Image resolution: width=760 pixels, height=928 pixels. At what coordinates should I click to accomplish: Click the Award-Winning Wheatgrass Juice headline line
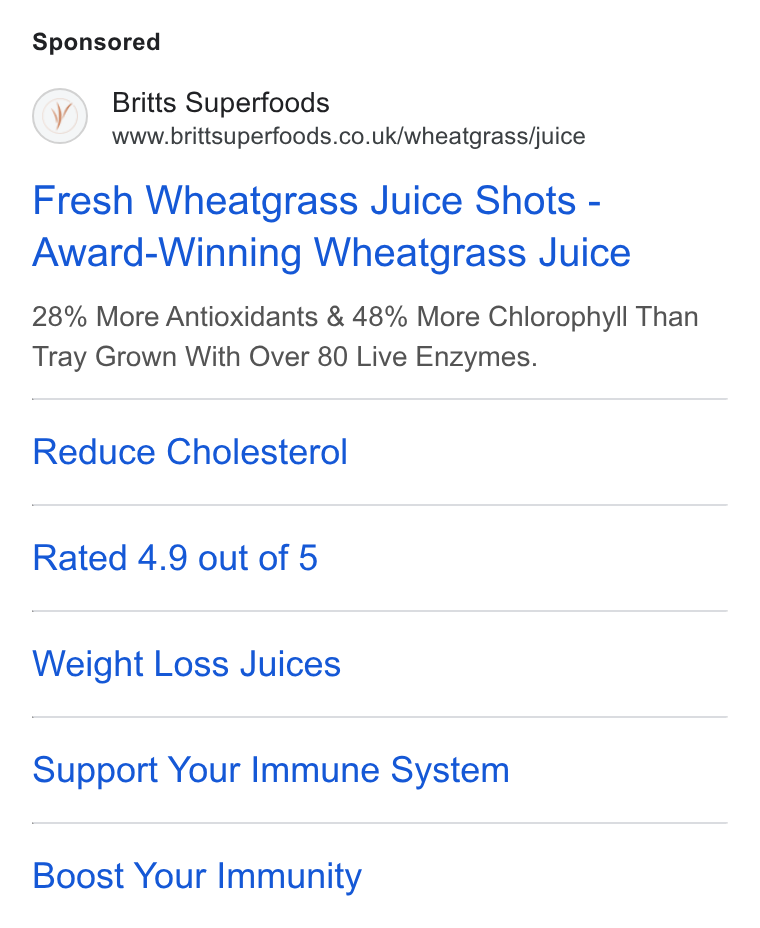[x=331, y=253]
